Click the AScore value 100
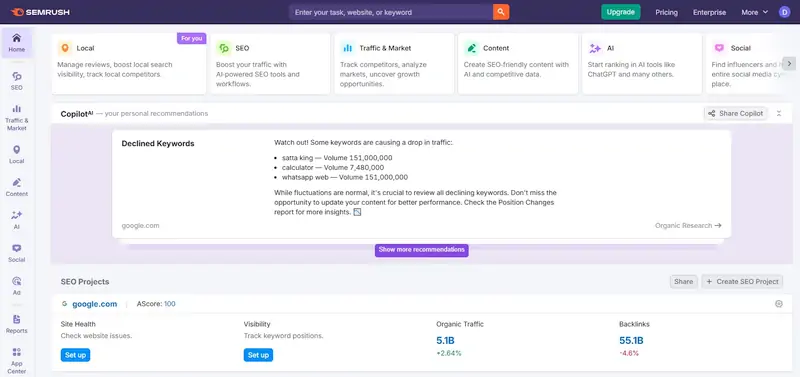This screenshot has width=800, height=377. point(169,304)
